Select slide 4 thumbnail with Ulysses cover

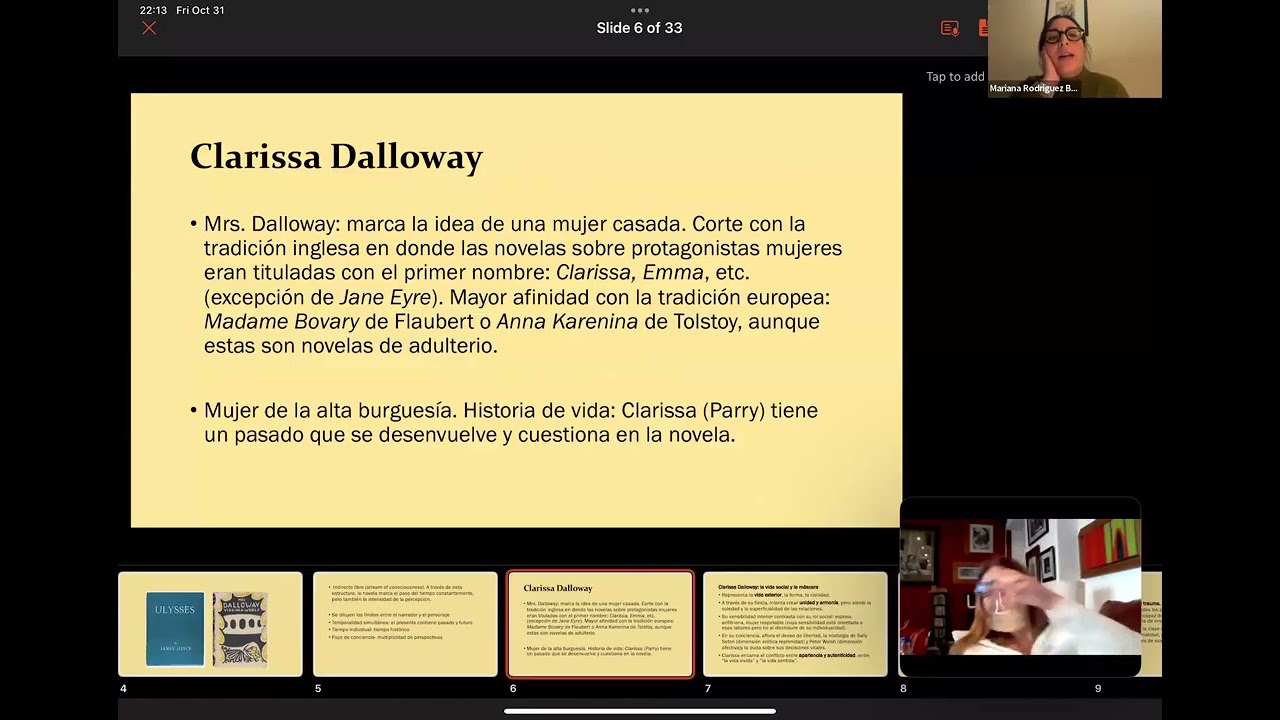tap(210, 624)
